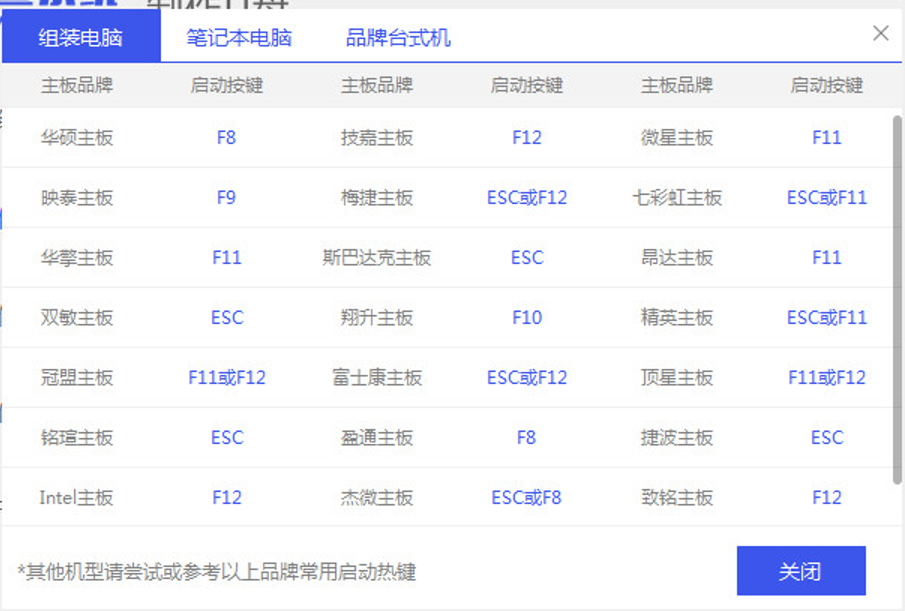Click ESC或F8 for 杰微主板

[x=527, y=497]
